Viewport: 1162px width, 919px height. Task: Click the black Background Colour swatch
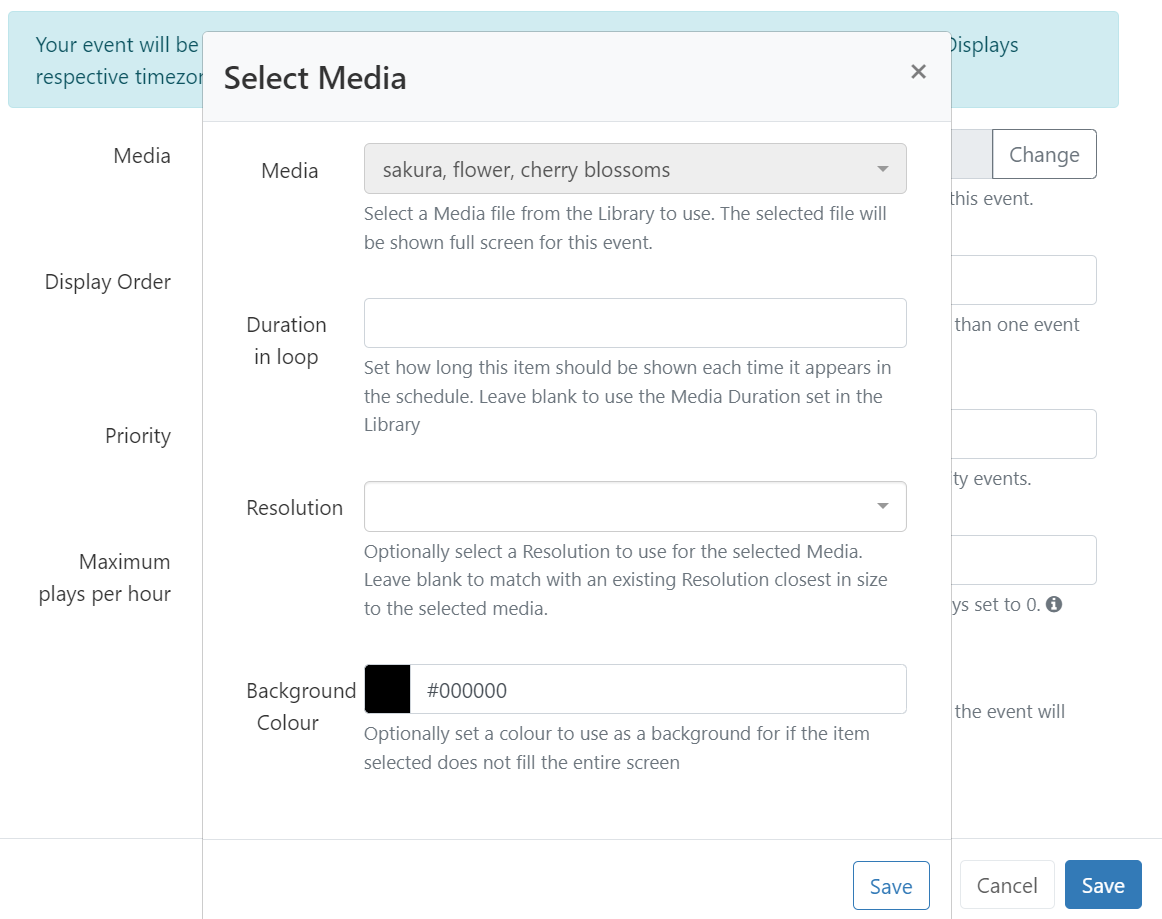point(387,689)
